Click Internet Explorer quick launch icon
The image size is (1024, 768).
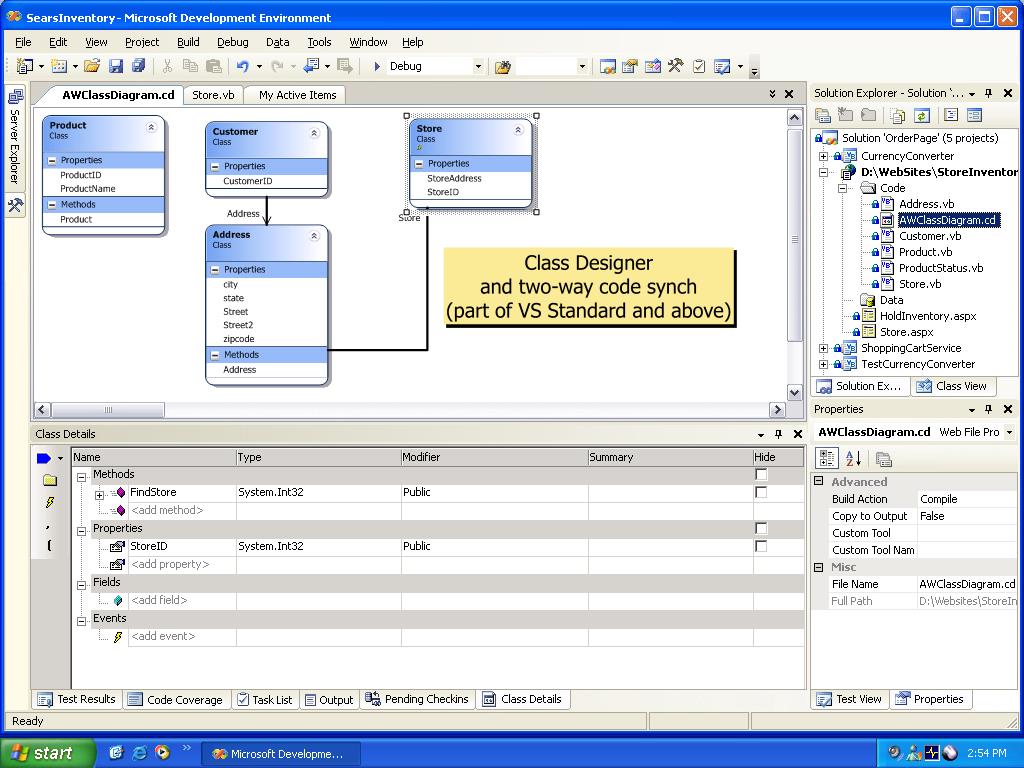(x=140, y=752)
